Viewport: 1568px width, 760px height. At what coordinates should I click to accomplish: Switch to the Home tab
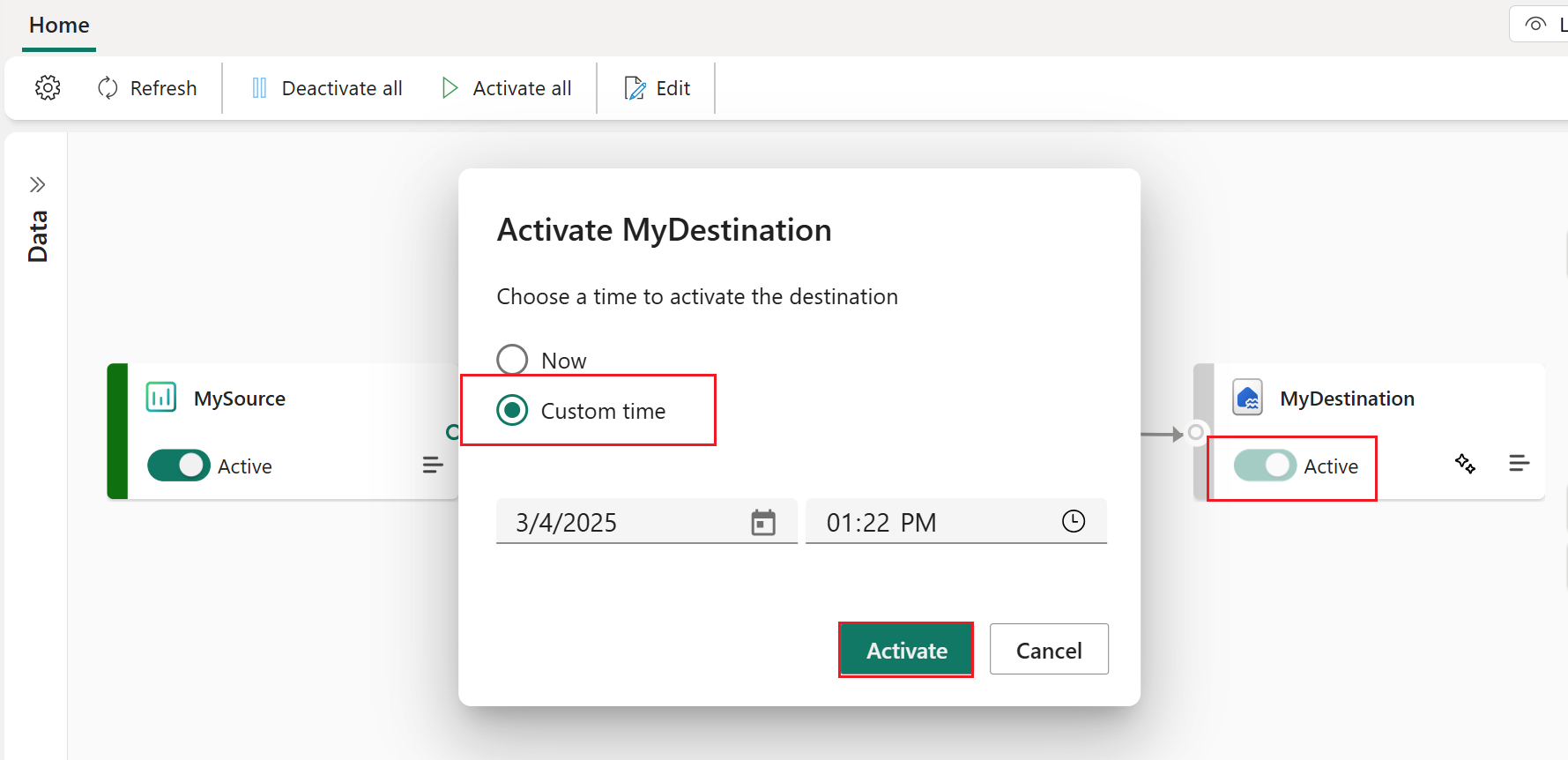pos(59,25)
